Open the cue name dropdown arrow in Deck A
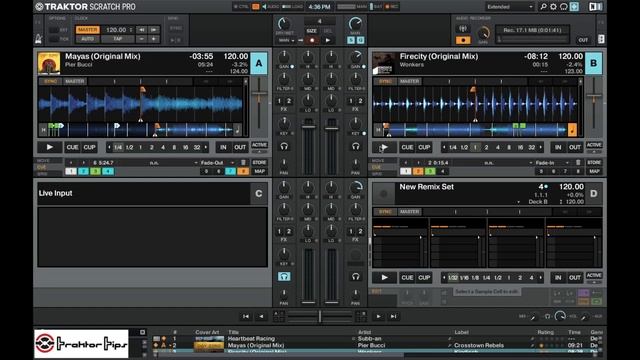The image size is (640, 360). click(196, 162)
